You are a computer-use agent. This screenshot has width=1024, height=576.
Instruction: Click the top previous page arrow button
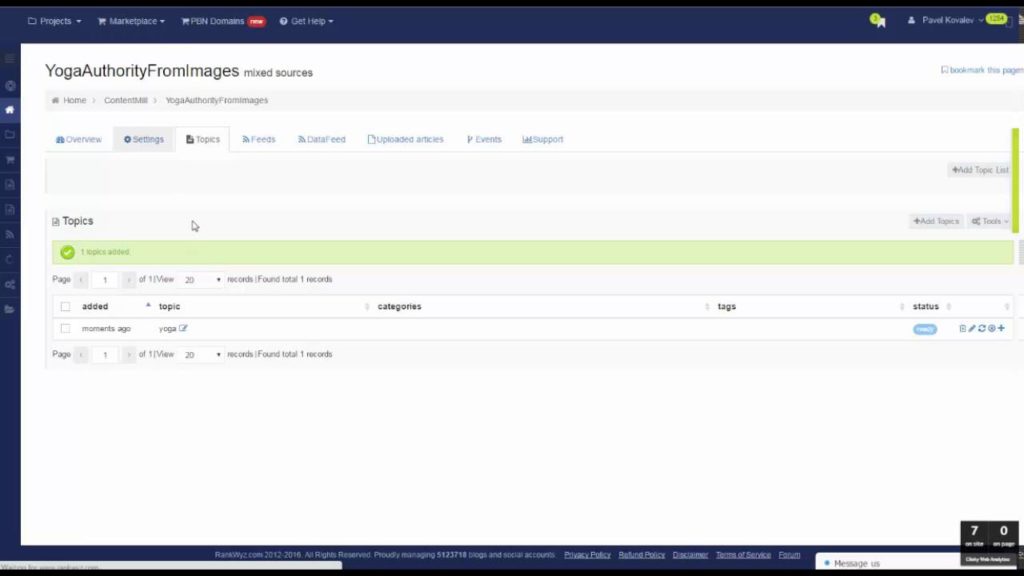81,280
